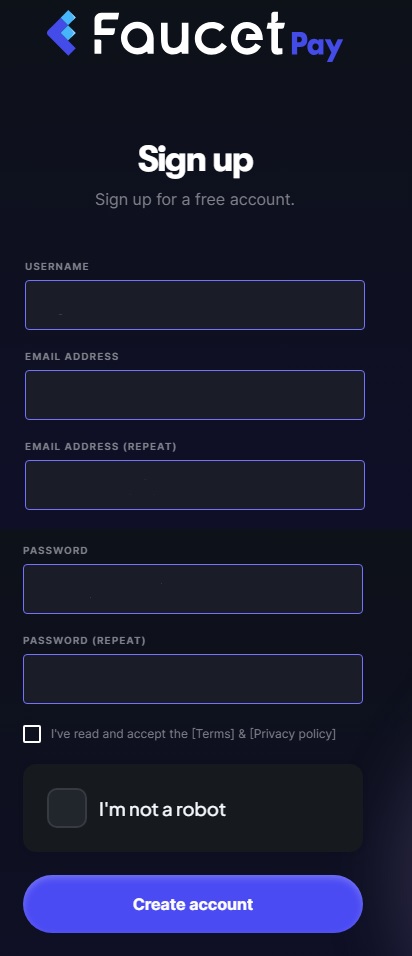The width and height of the screenshot is (412, 956).
Task: Click the PASSWORD (REPEAT) label
Action: click(84, 641)
